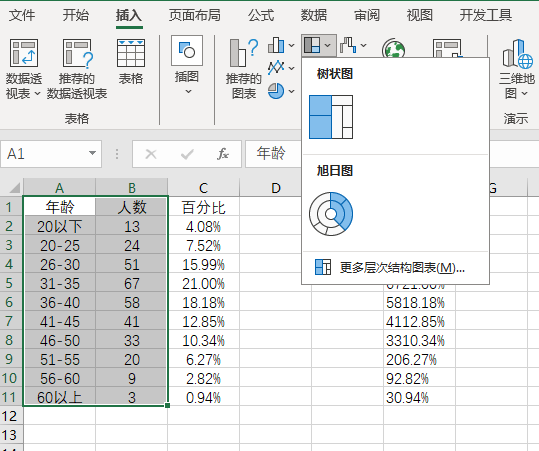
Task: Open the 开发工具 tab
Action: (x=486, y=15)
